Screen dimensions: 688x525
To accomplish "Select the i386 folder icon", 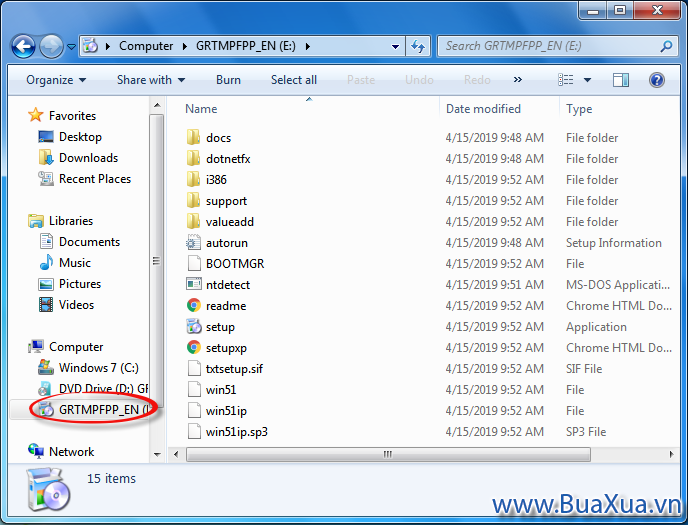I will [193, 179].
